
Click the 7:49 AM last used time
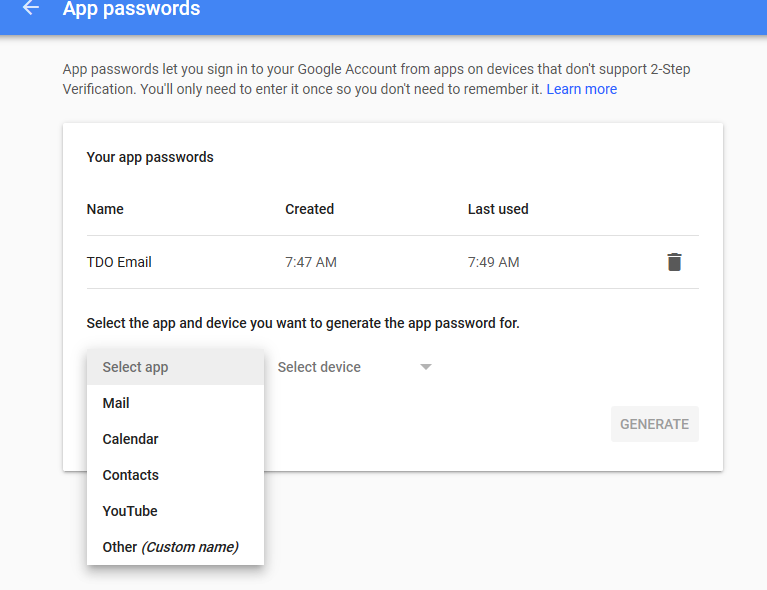click(x=493, y=262)
